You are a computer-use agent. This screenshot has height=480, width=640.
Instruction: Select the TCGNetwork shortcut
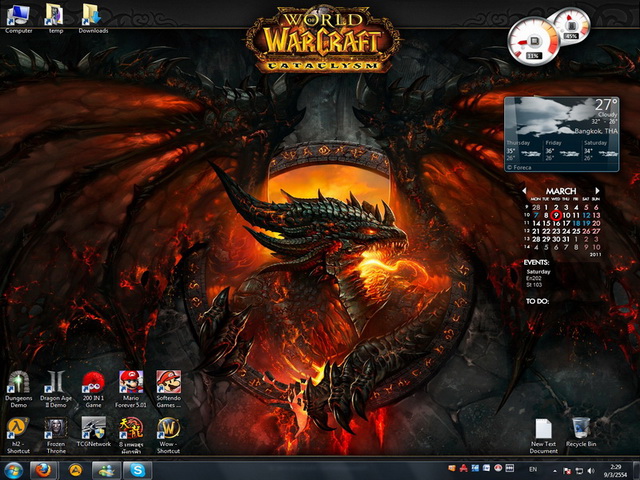(93, 431)
